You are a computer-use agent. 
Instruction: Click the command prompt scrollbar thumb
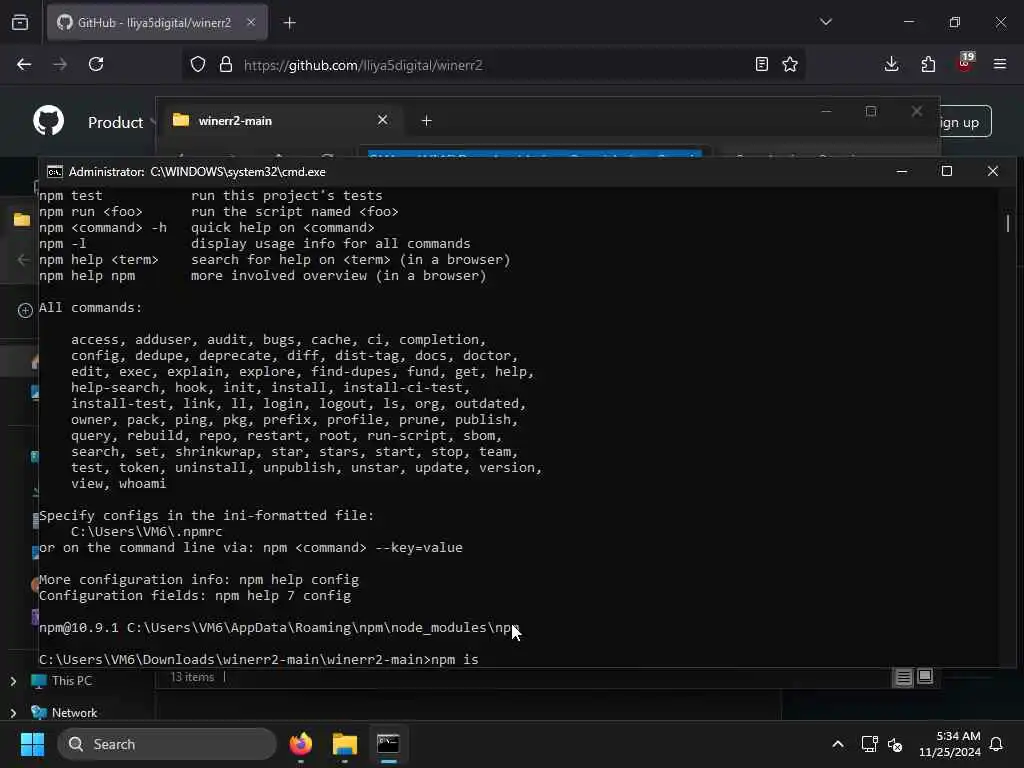[x=1008, y=223]
